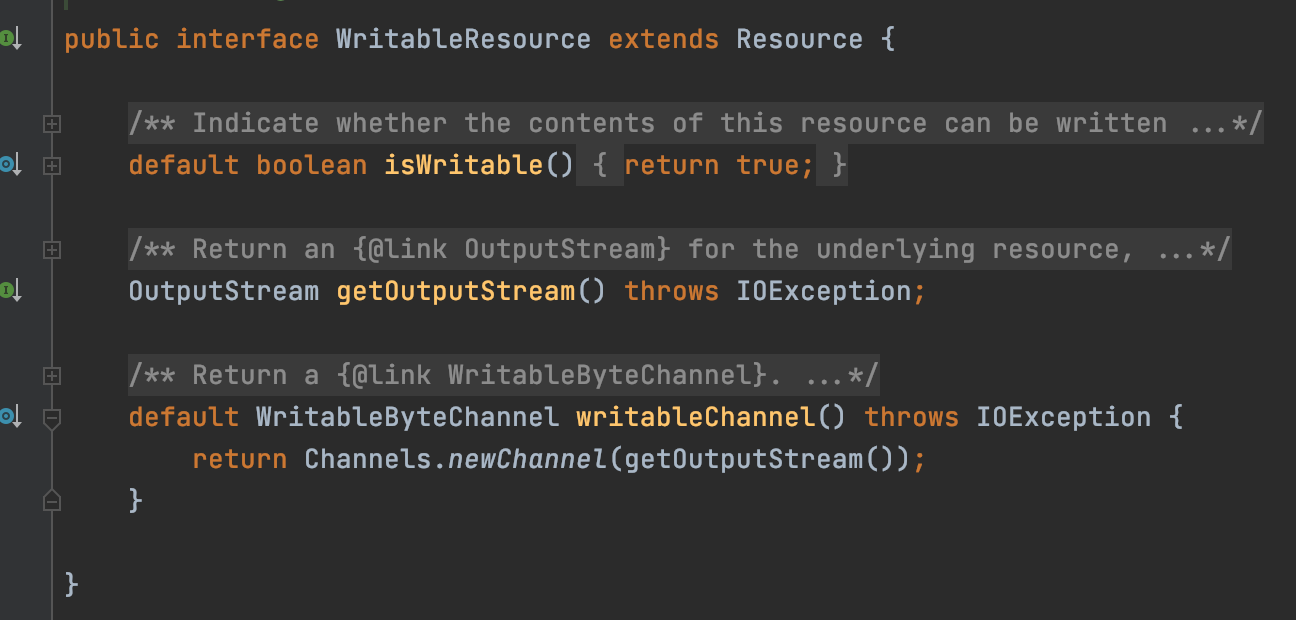1296x620 pixels.
Task: Click the italic newChannel method call
Action: click(527, 459)
